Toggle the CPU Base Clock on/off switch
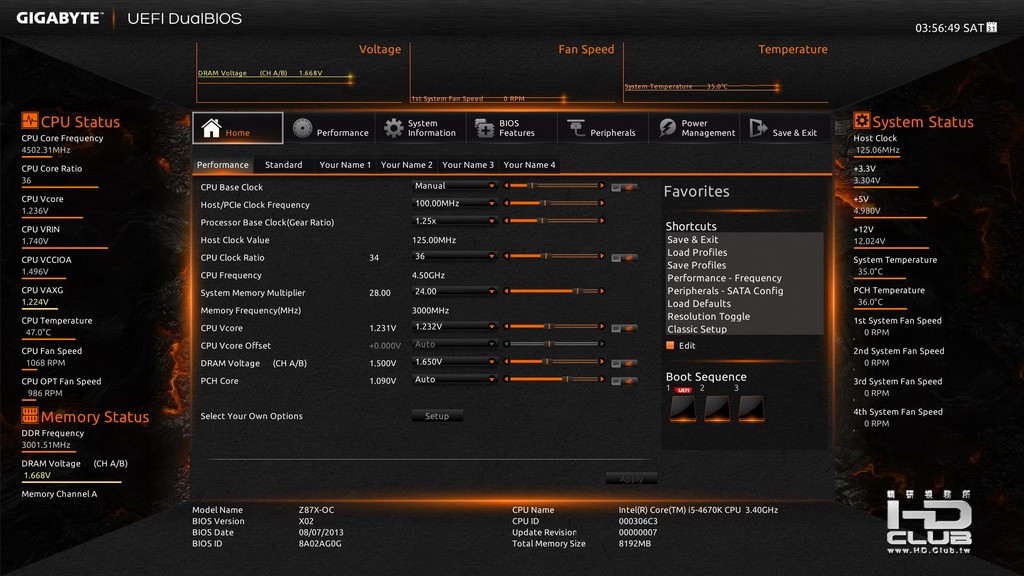Image resolution: width=1024 pixels, height=576 pixels. point(624,187)
